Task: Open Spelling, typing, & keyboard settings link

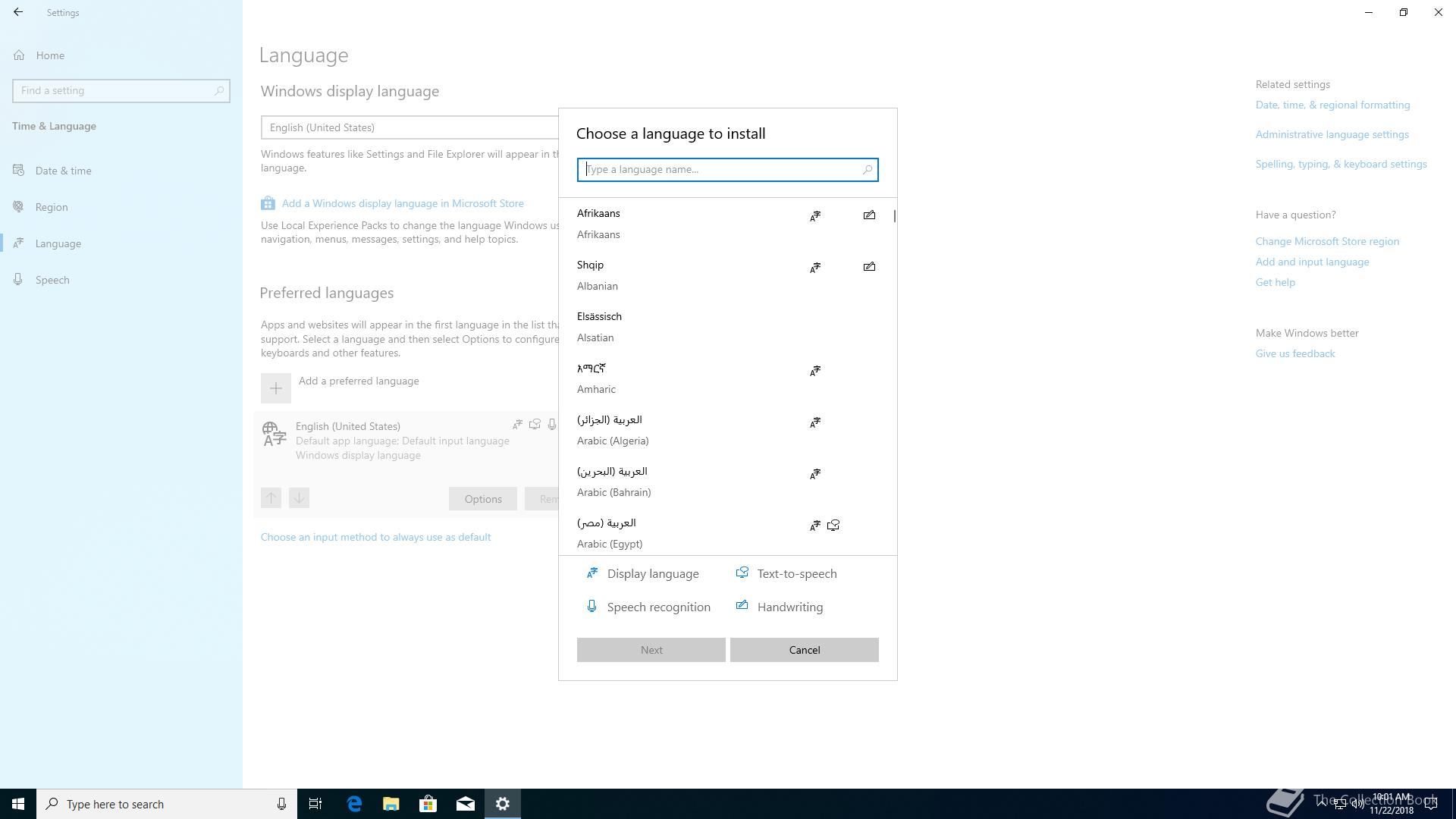Action: [x=1341, y=164]
